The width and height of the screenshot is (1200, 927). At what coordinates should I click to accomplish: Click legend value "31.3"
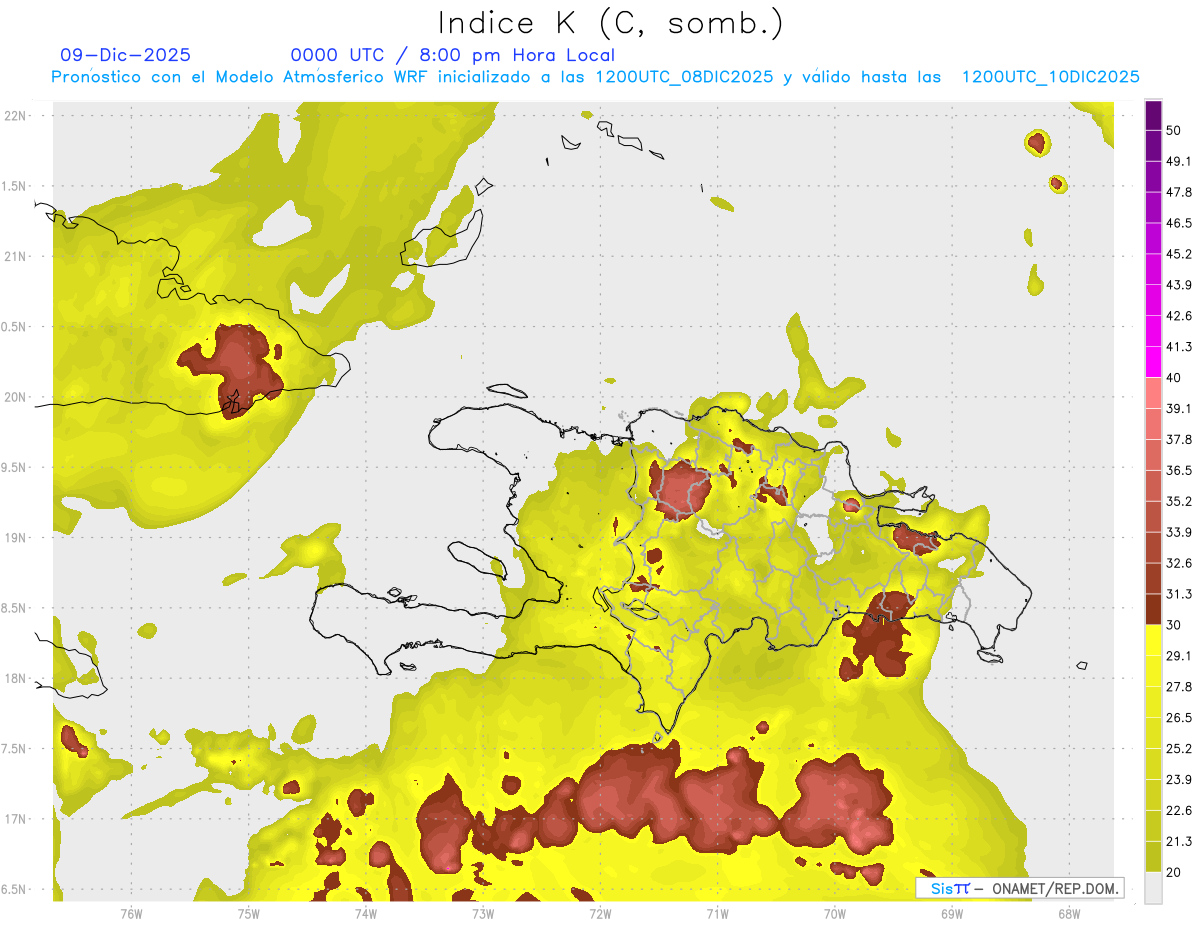[1179, 594]
